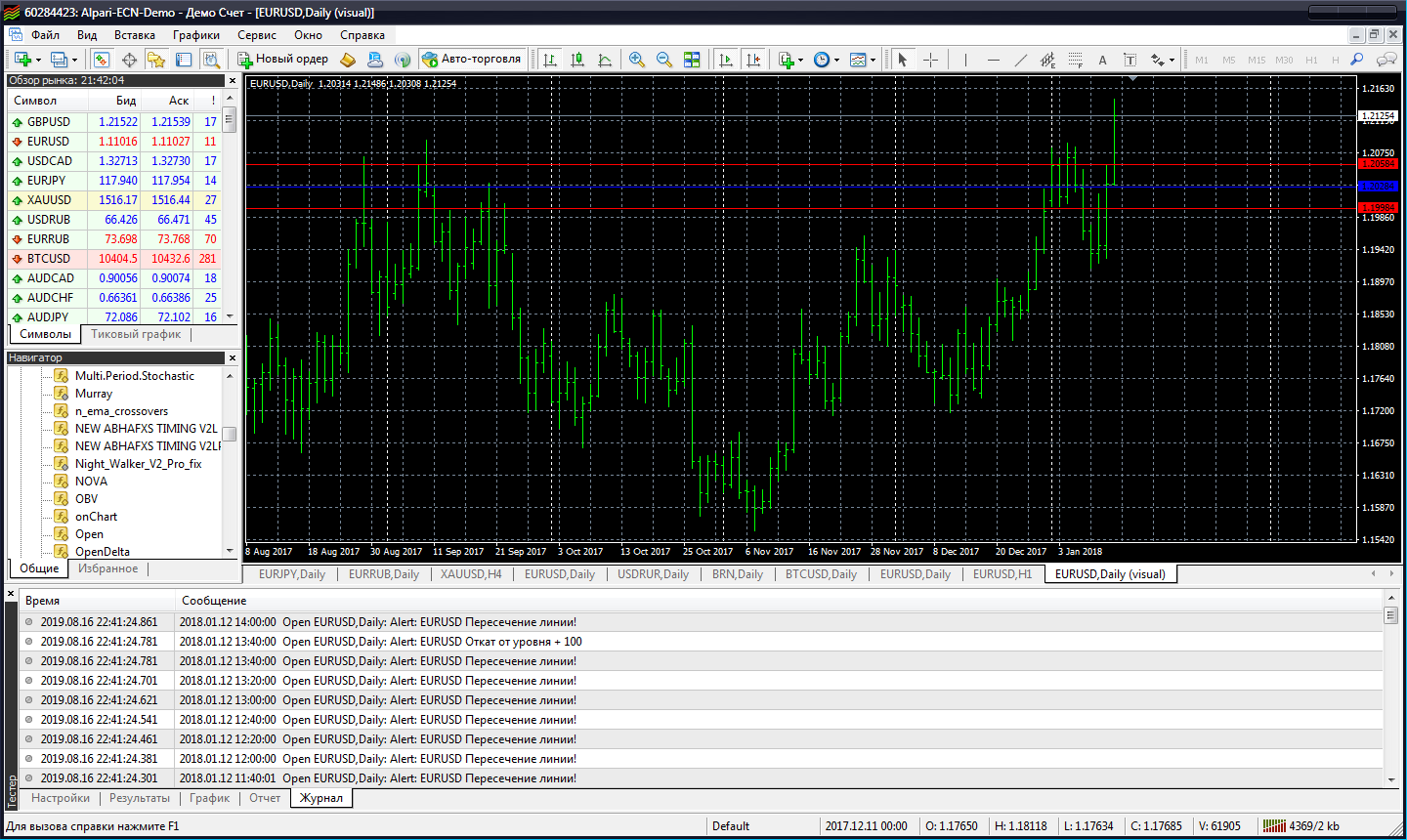Toggle the chart shift button
Viewport: 1407px width, 840px height.
[752, 60]
